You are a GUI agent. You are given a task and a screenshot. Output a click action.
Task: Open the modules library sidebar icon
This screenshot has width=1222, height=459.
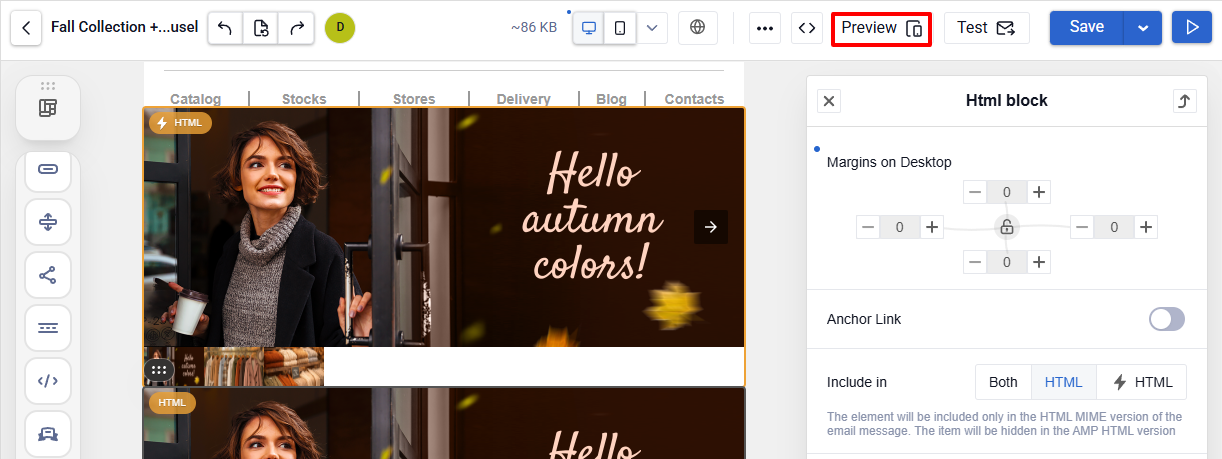point(48,108)
